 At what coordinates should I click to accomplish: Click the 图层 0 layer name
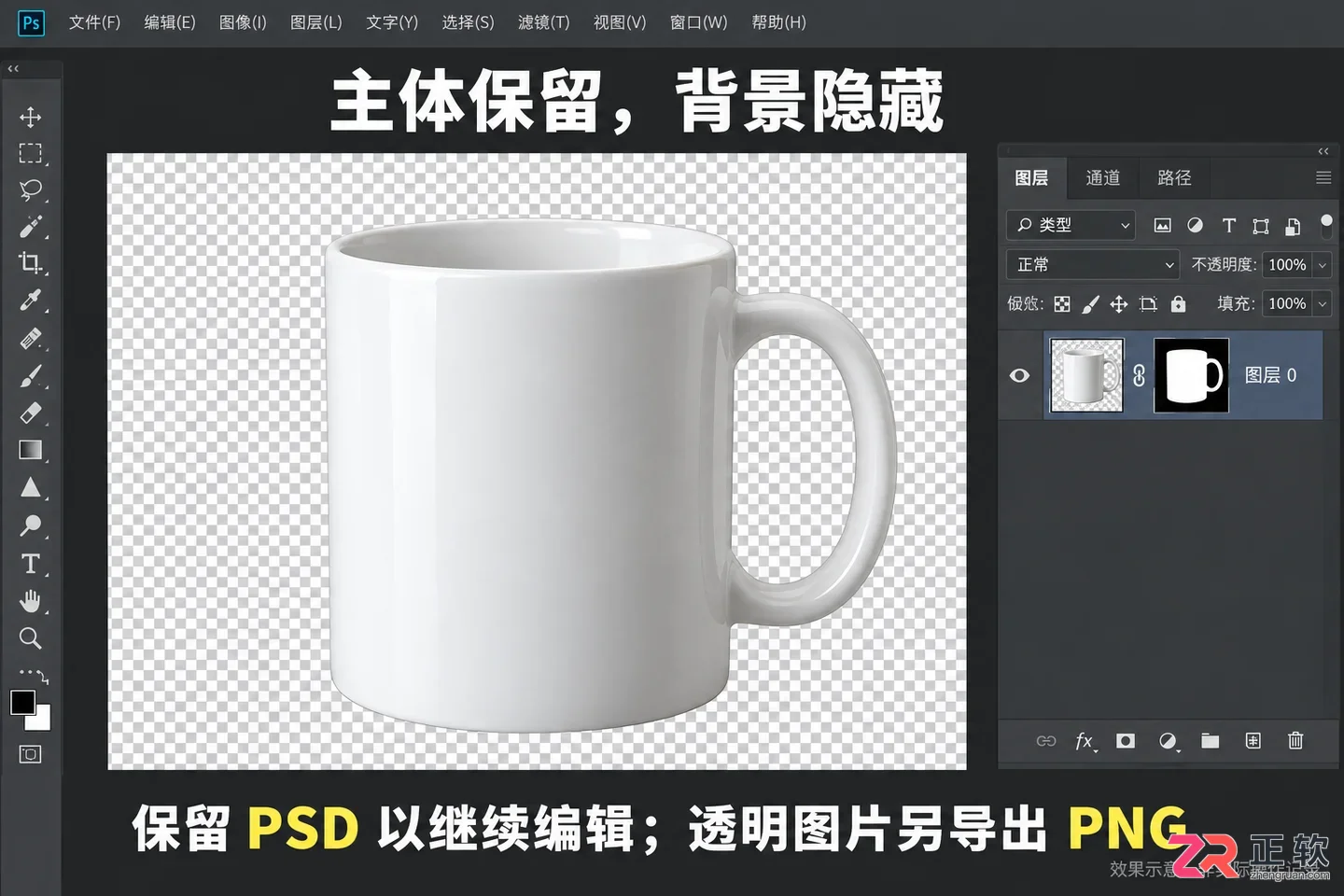pyautogui.click(x=1270, y=375)
